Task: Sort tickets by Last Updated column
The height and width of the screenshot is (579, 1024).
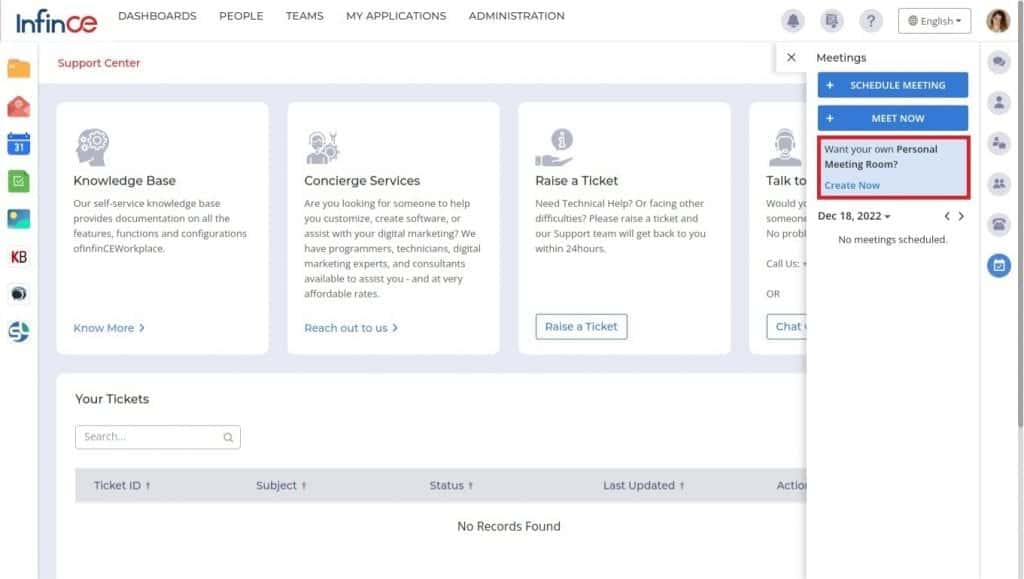Action: click(644, 486)
